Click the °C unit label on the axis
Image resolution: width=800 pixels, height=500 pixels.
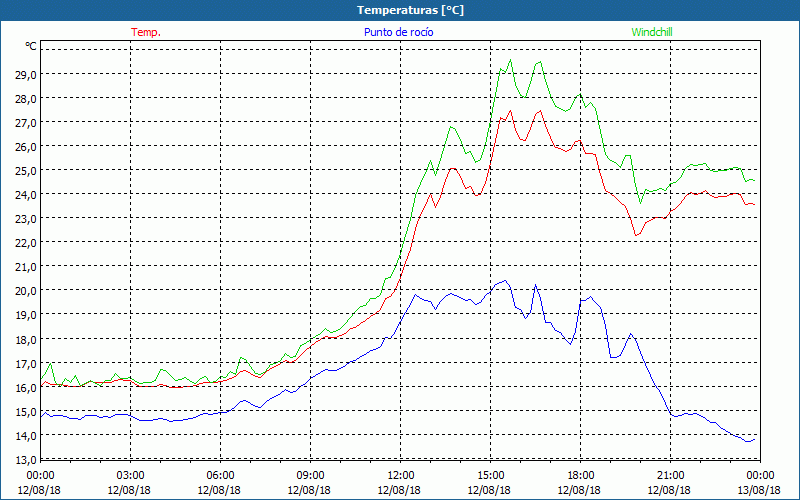tap(31, 46)
